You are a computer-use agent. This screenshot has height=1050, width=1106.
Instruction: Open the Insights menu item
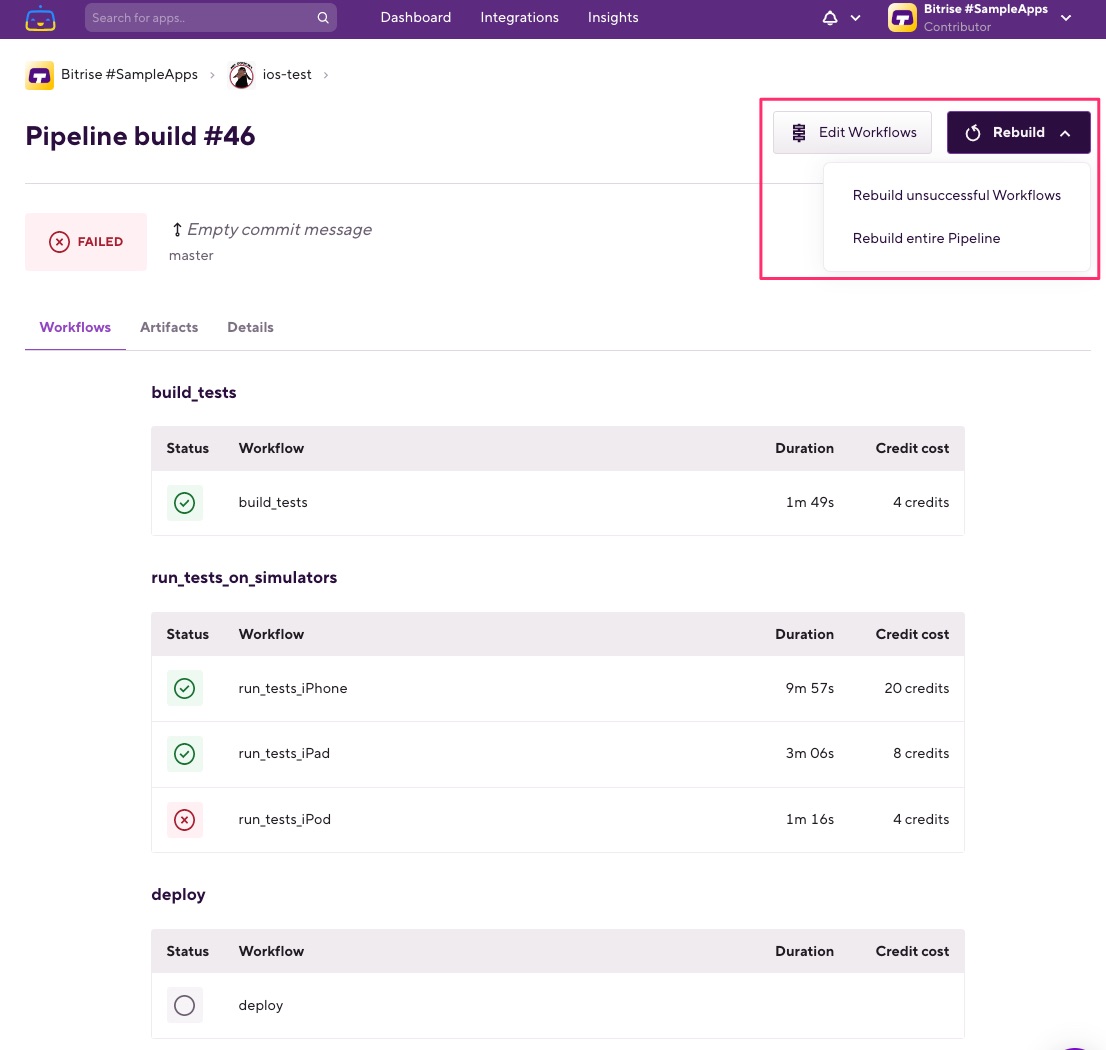[613, 17]
